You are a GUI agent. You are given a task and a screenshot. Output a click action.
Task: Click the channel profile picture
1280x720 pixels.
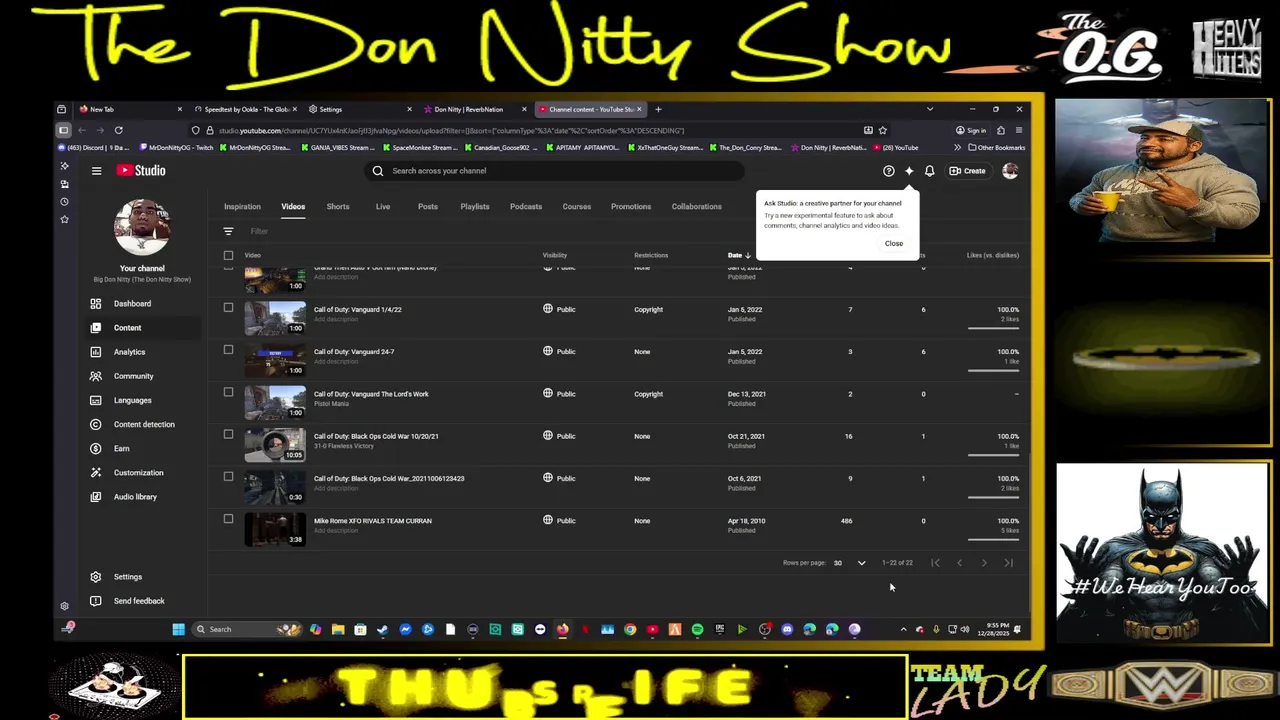(142, 227)
